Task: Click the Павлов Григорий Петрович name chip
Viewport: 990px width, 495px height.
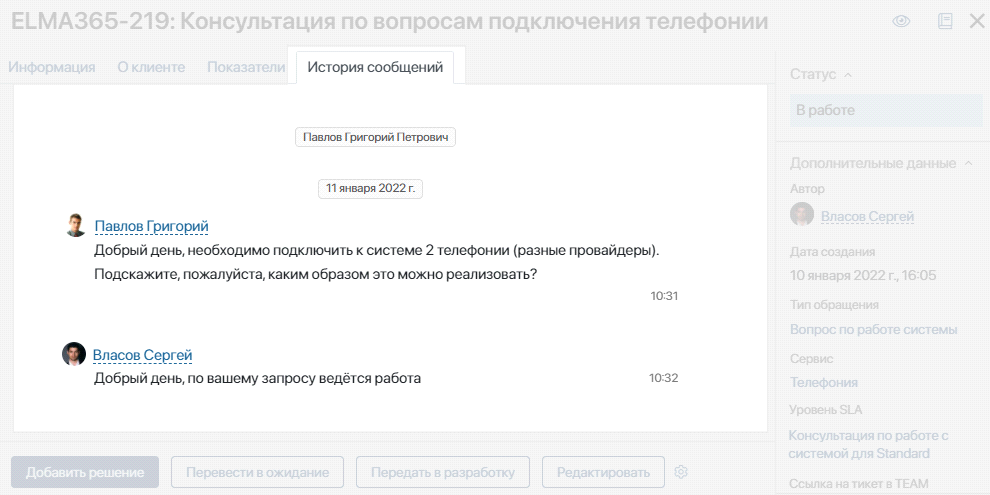Action: tap(376, 137)
